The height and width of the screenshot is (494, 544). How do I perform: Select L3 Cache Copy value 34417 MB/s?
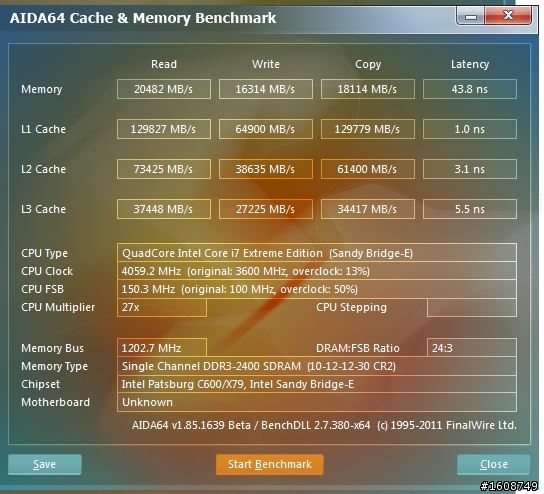coord(368,209)
